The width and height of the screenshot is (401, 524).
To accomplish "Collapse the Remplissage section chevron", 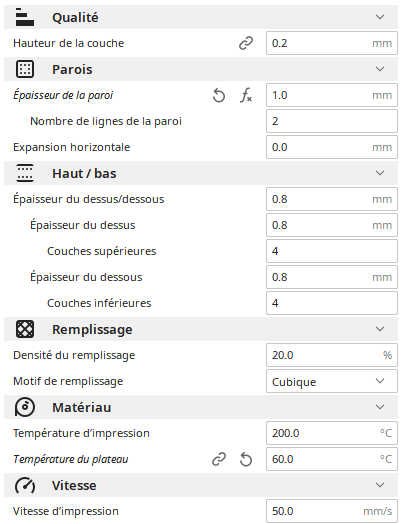I will [380, 329].
